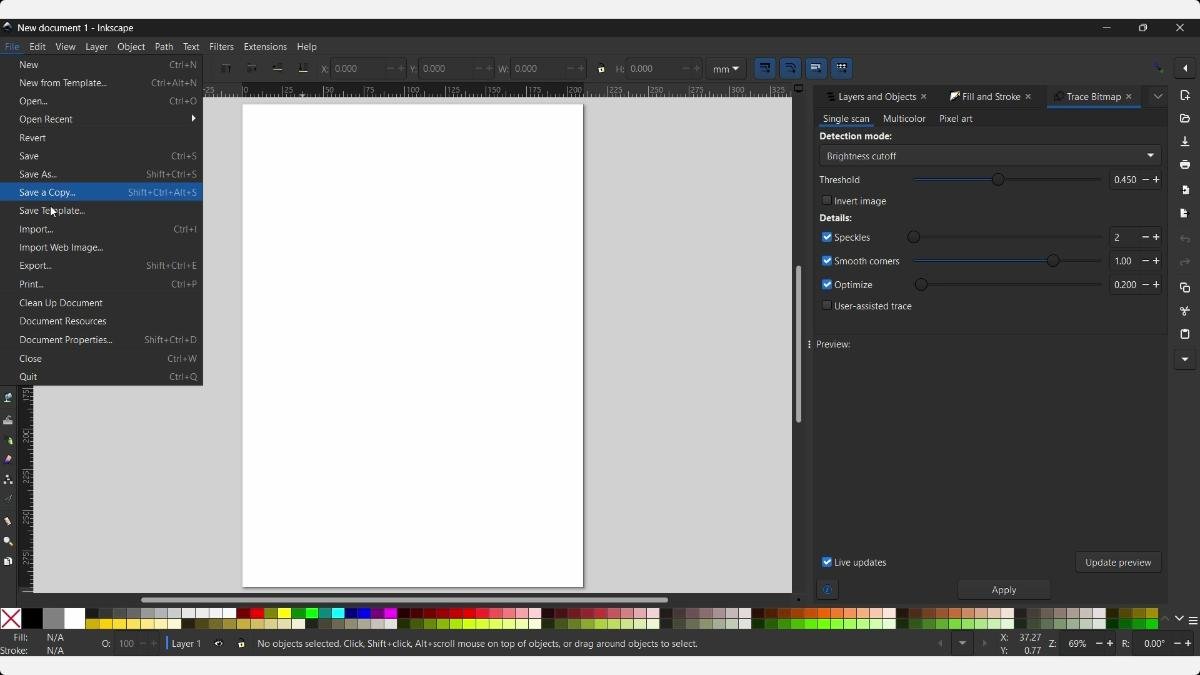Click the Cut scissors icon
The image size is (1200, 675).
pyautogui.click(x=1185, y=311)
